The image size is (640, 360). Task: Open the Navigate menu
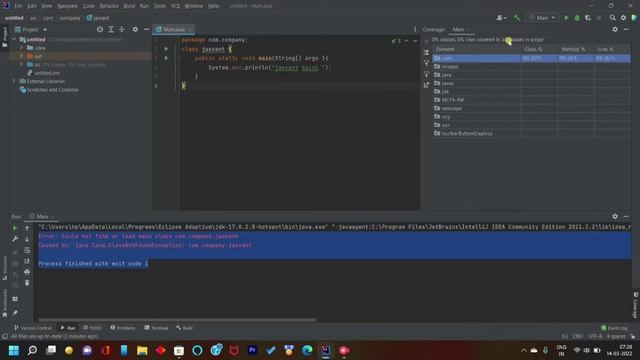tap(67, 6)
